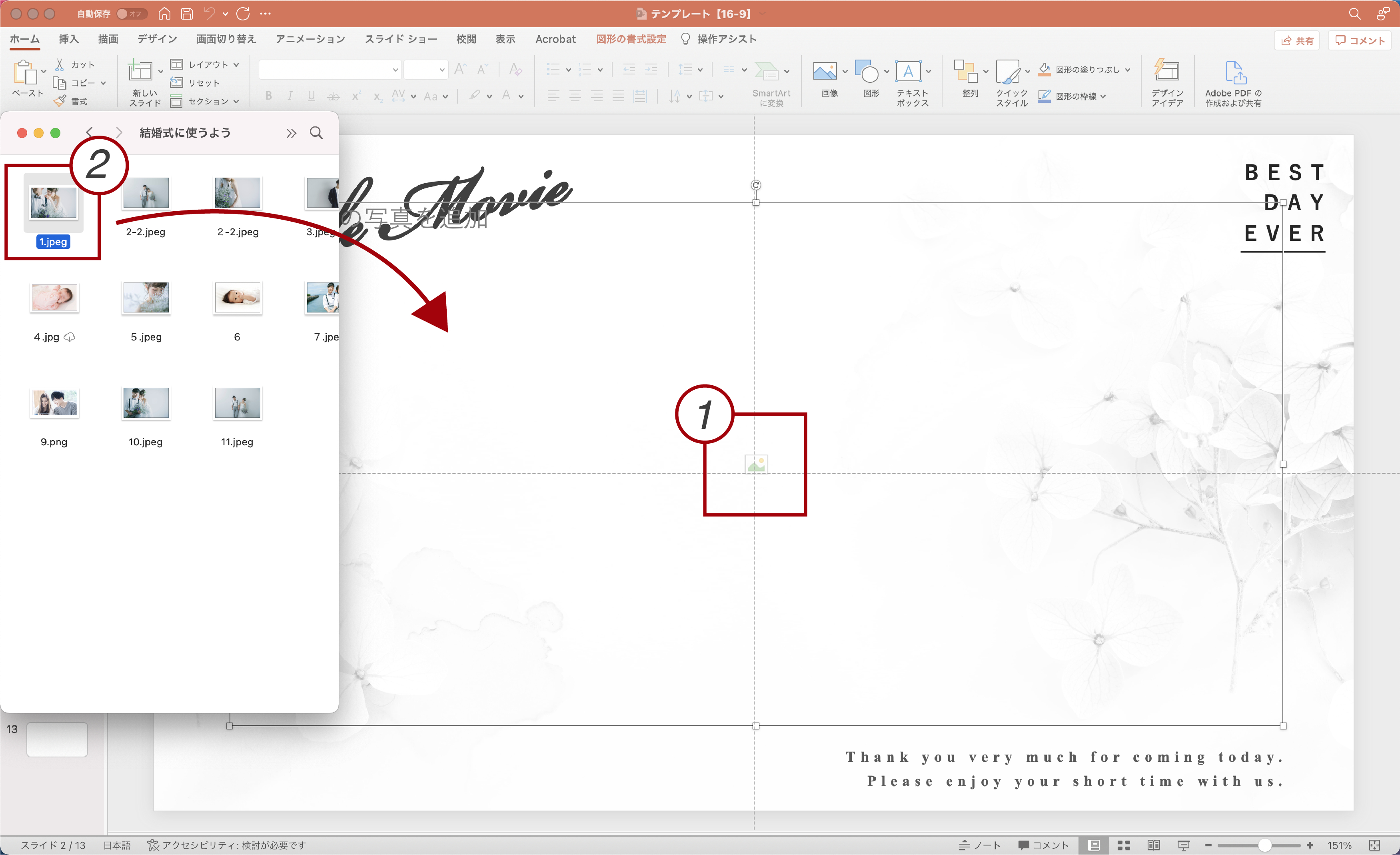The width and height of the screenshot is (1400, 855).
Task: Click the Share (共有) button
Action: (x=1297, y=40)
